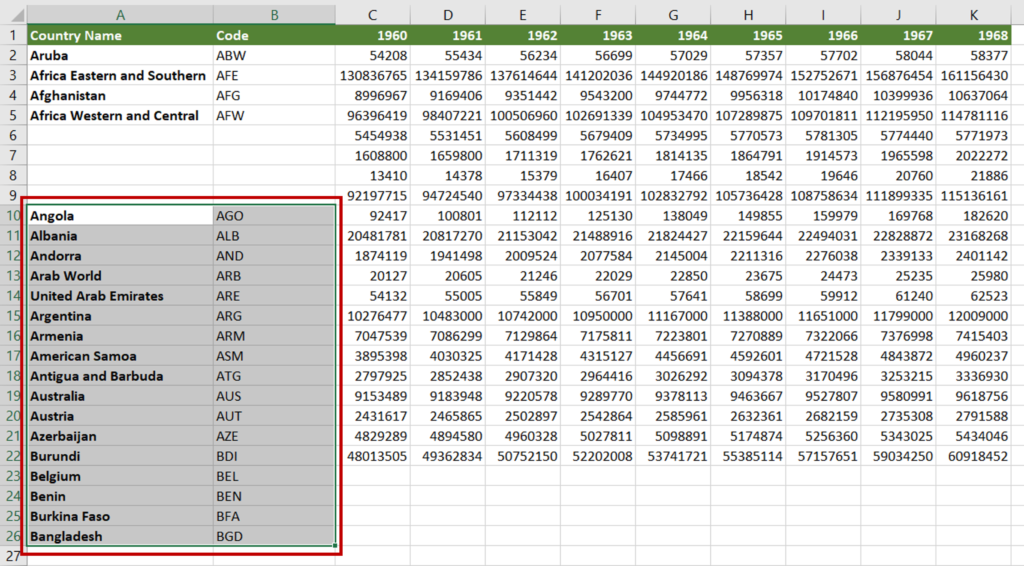The width and height of the screenshot is (1024, 566).
Task: Click the BEL code cell
Action: (x=274, y=476)
